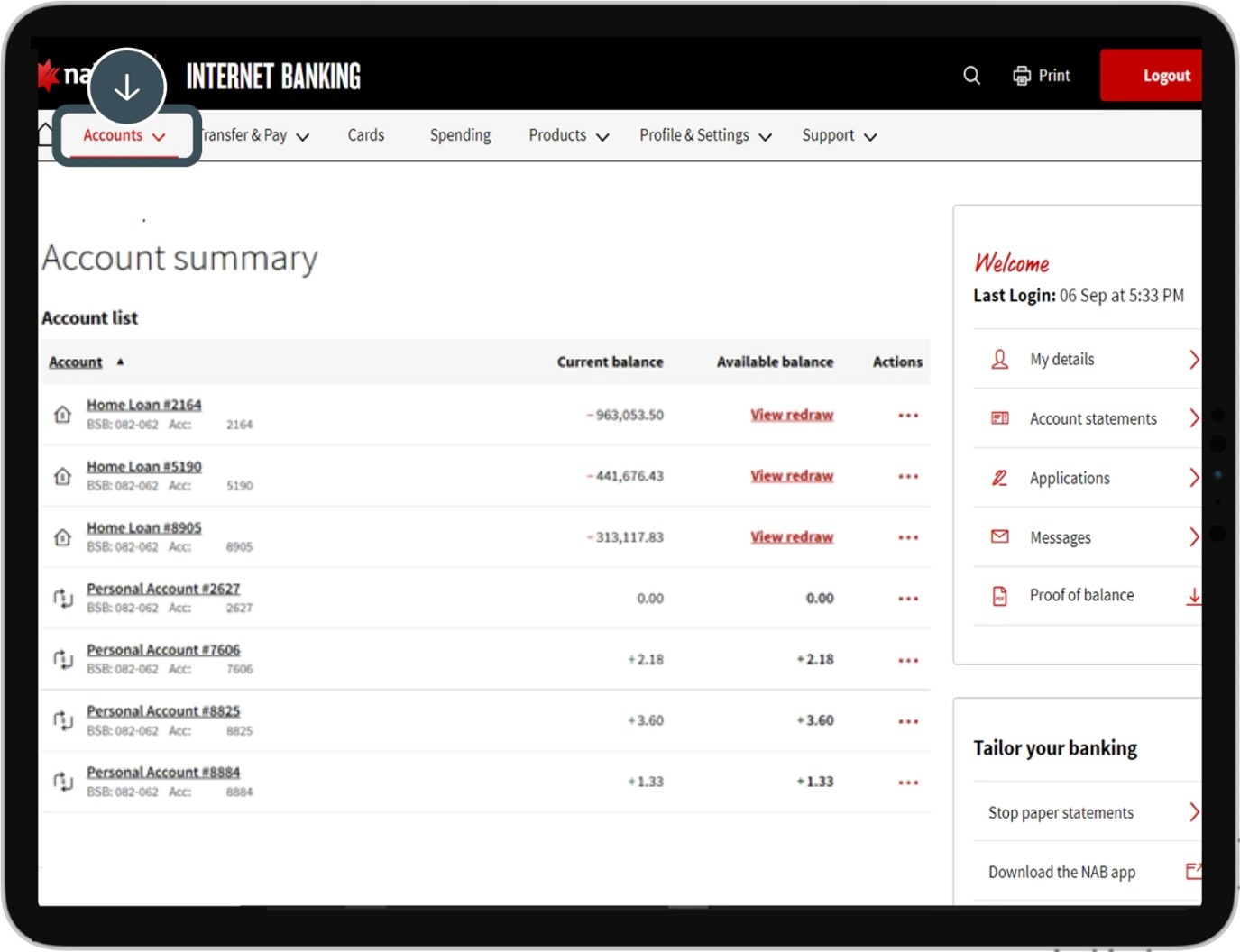The width and height of the screenshot is (1240, 952).
Task: Click the Print printer icon
Action: 1021,76
